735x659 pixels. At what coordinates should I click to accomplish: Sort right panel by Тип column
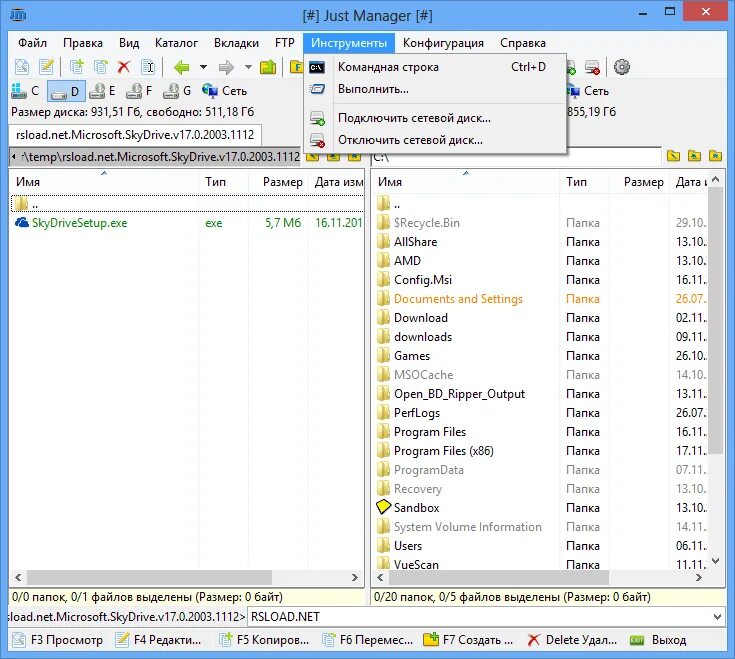[x=584, y=182]
